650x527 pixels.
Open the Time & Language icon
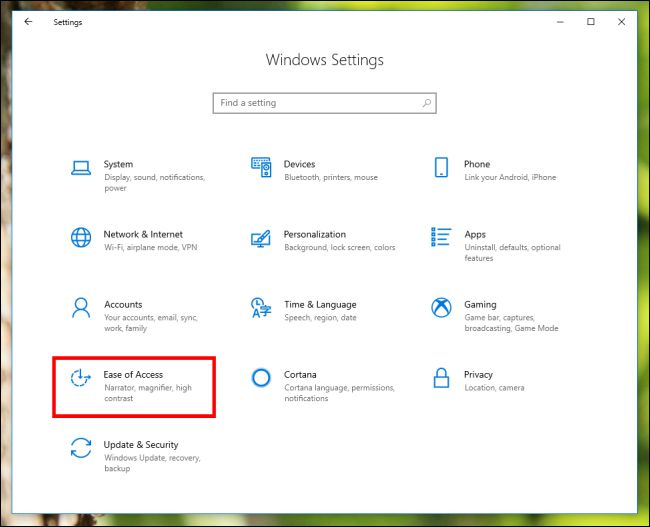[261, 308]
